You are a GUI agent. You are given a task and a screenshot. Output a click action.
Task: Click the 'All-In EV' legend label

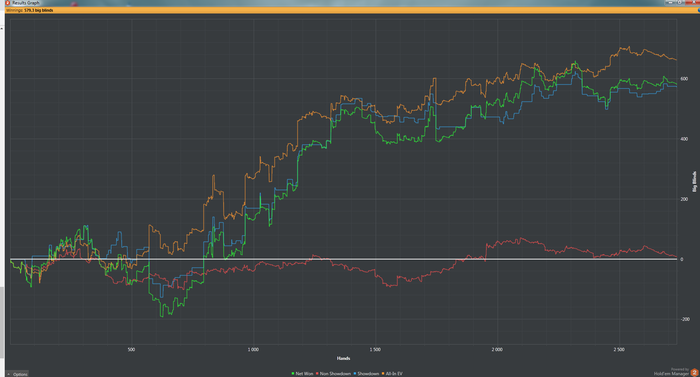[394, 373]
